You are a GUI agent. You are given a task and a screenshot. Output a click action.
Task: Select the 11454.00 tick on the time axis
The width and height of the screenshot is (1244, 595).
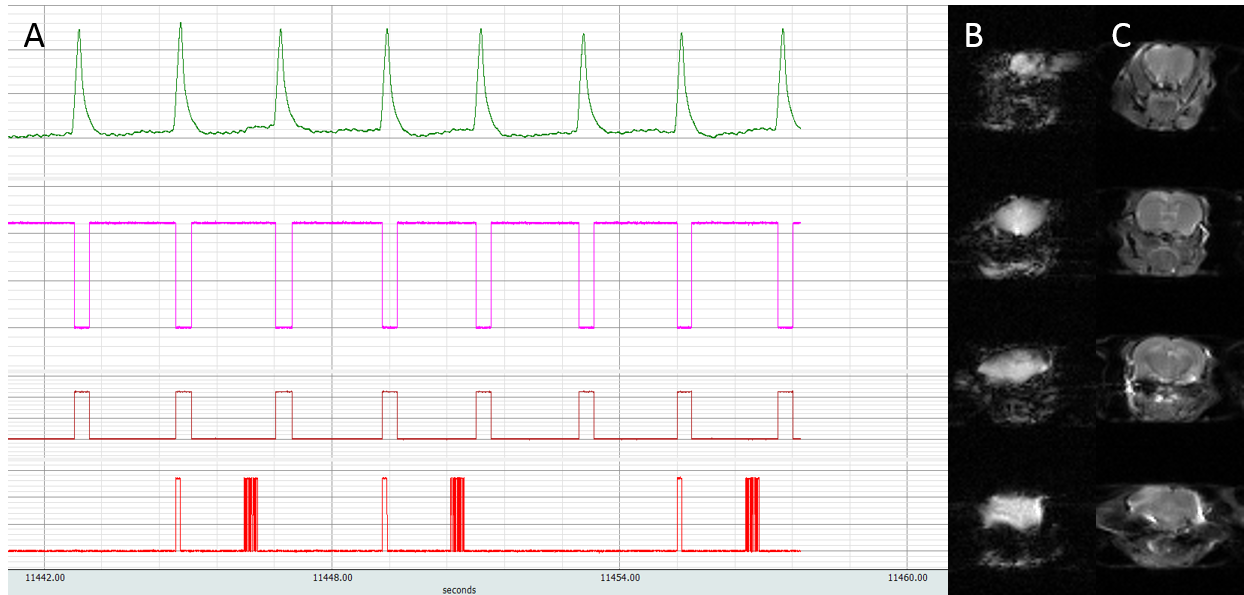point(619,578)
